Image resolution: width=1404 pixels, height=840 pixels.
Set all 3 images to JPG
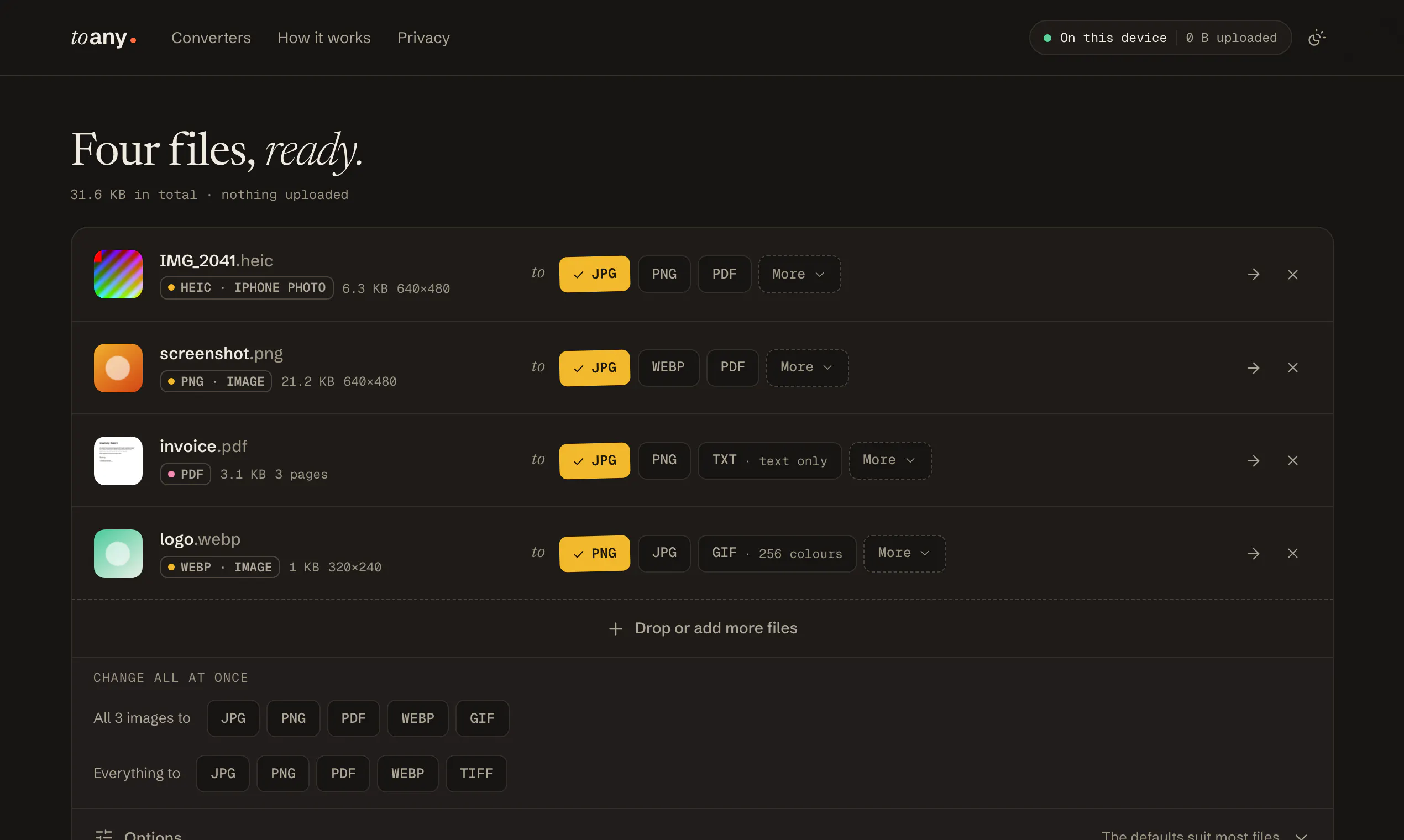pos(233,718)
